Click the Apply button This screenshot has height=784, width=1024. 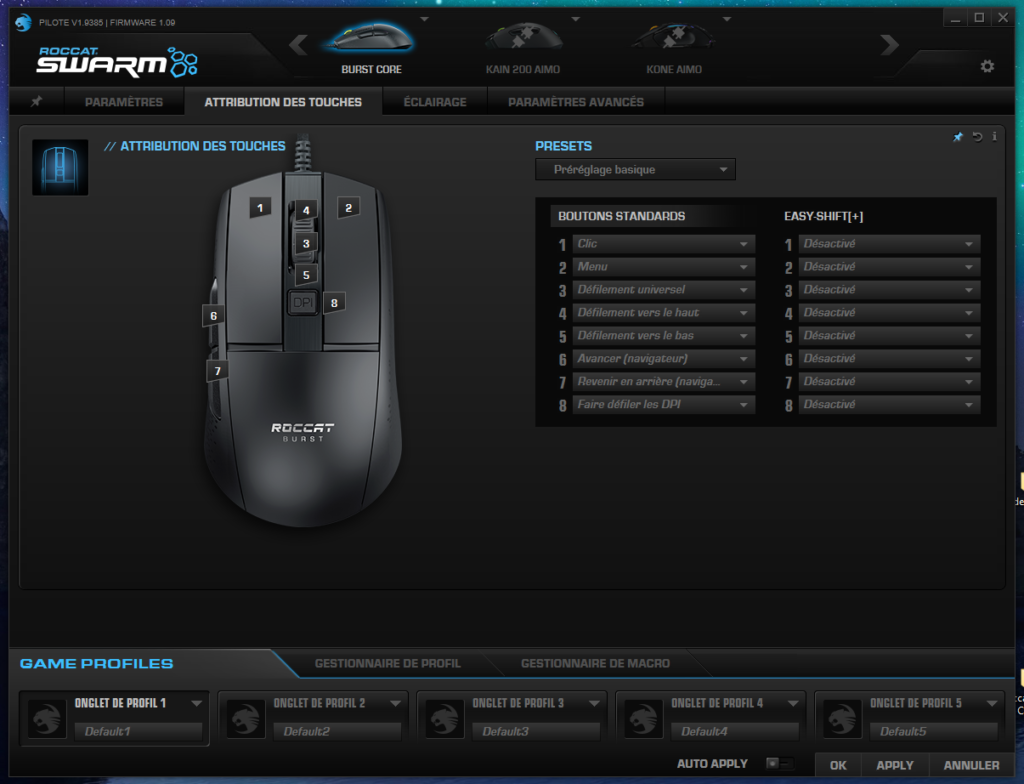(895, 765)
